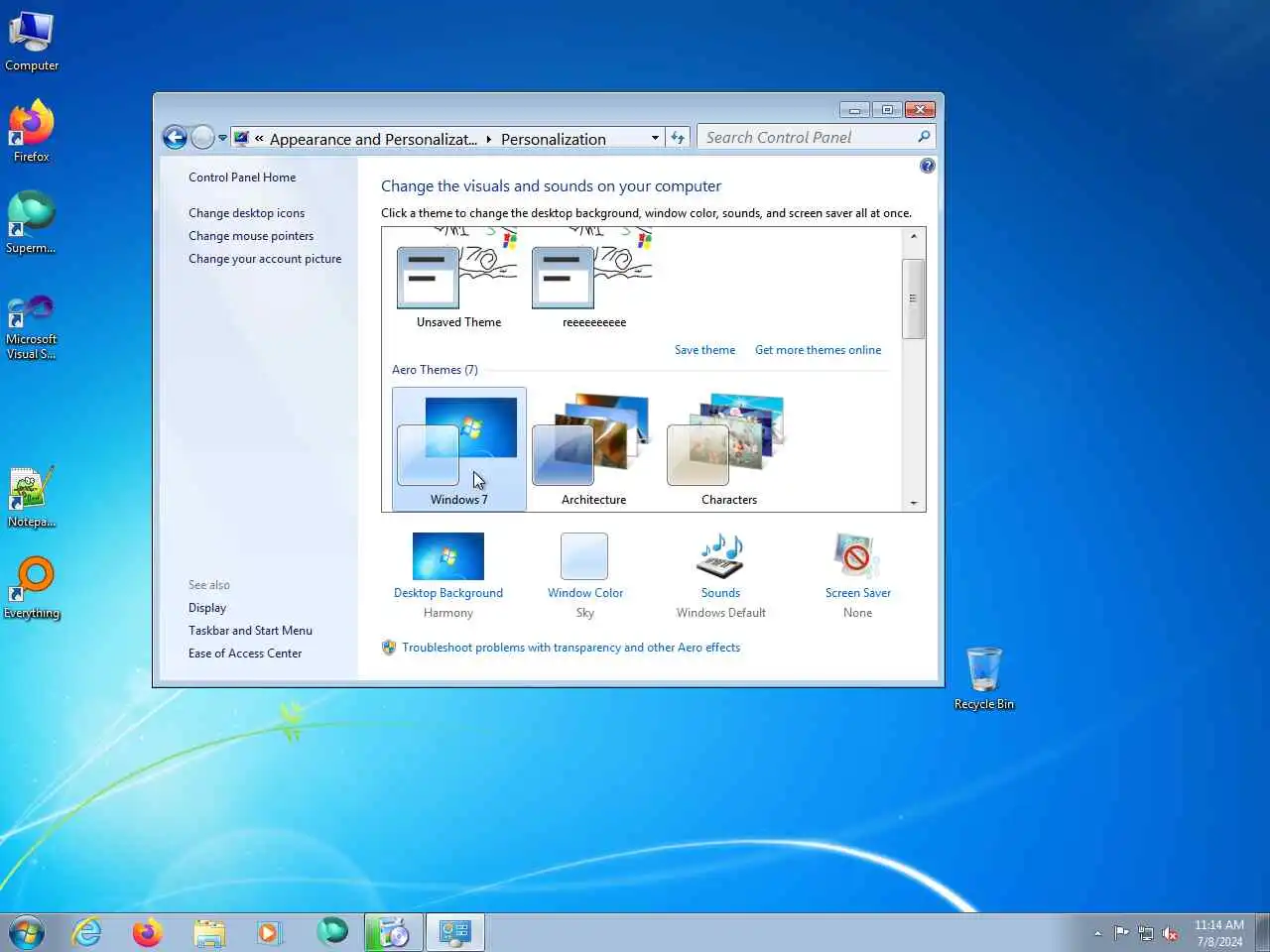1270x952 pixels.
Task: Open the Sounds icon
Action: pos(720,556)
